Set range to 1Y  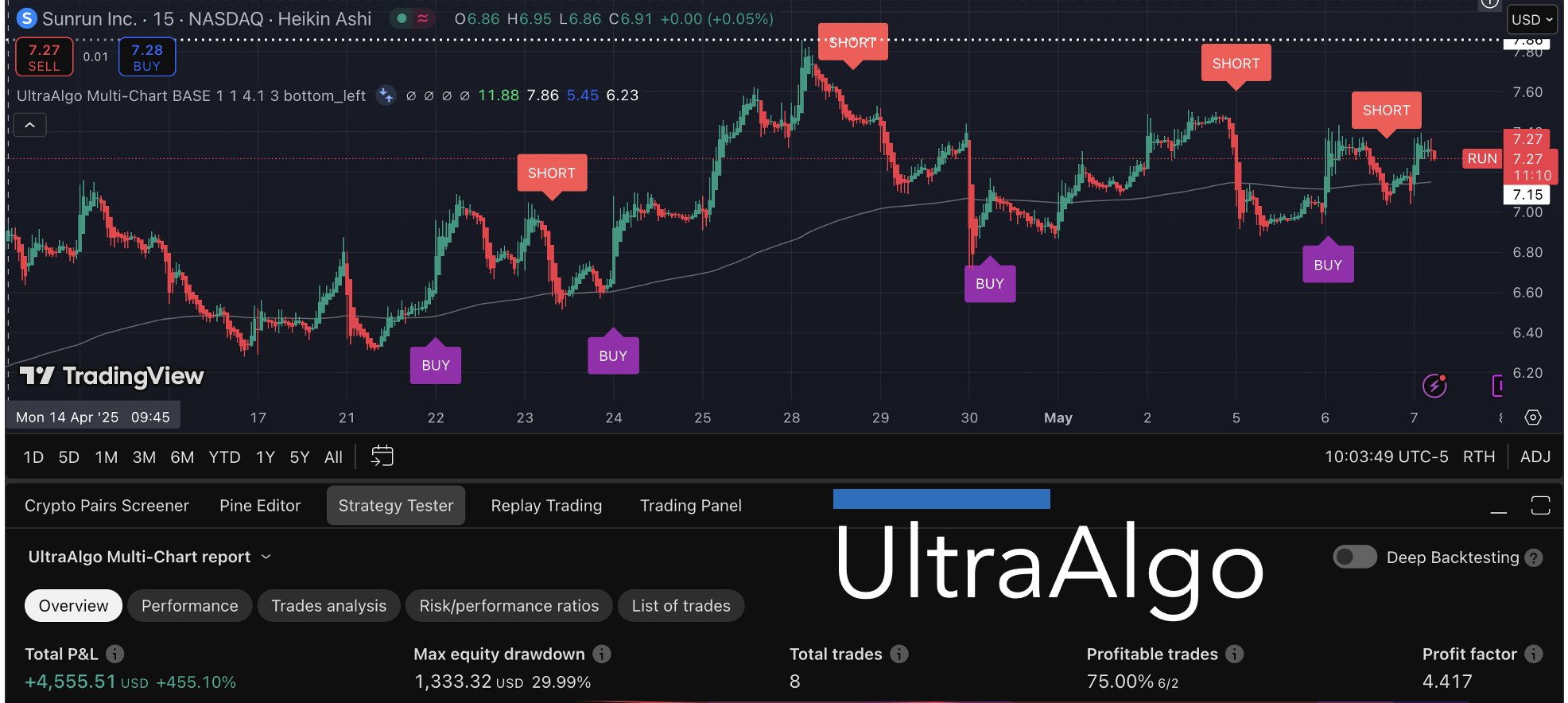pyautogui.click(x=266, y=457)
